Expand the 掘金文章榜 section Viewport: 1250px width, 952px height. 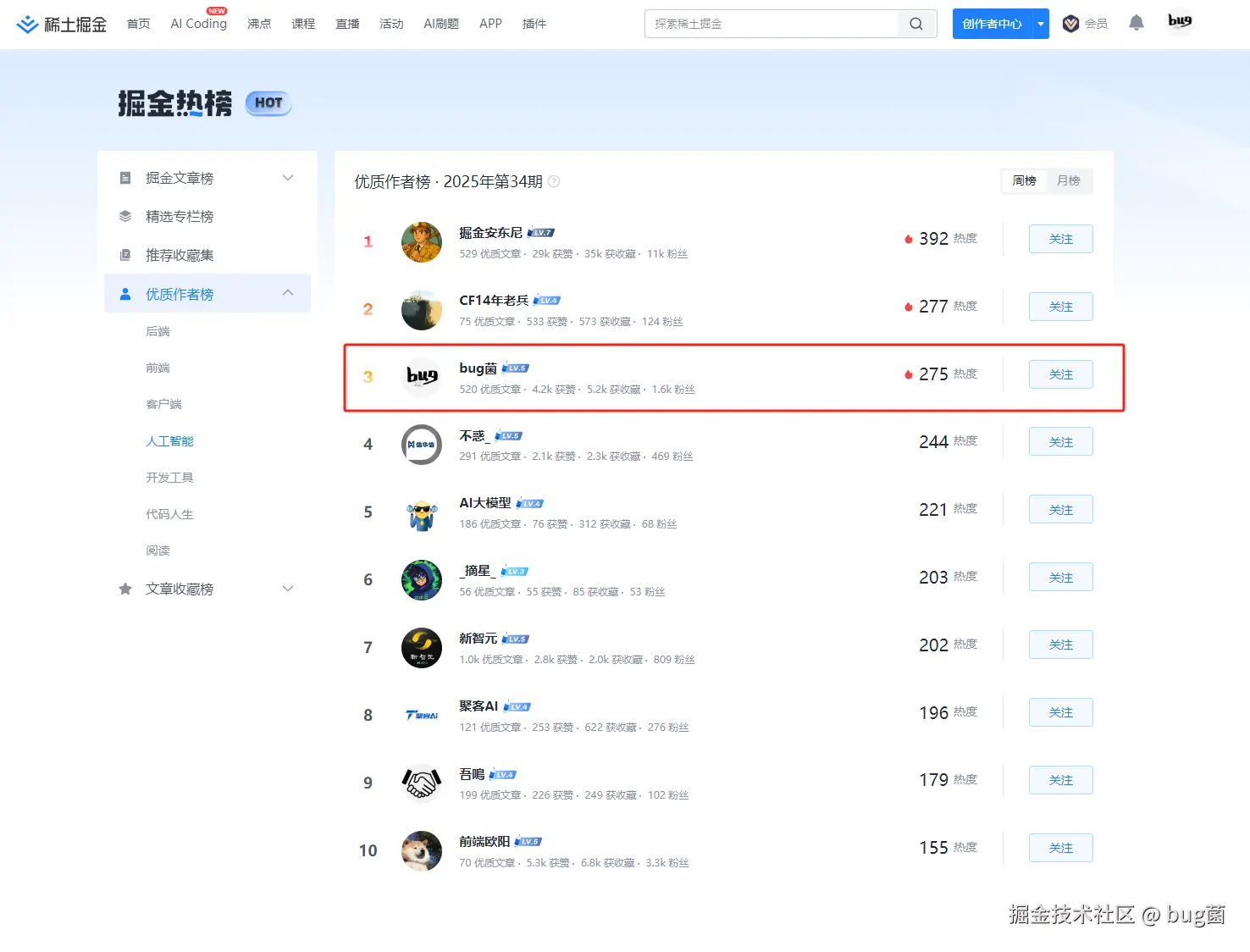(287, 178)
